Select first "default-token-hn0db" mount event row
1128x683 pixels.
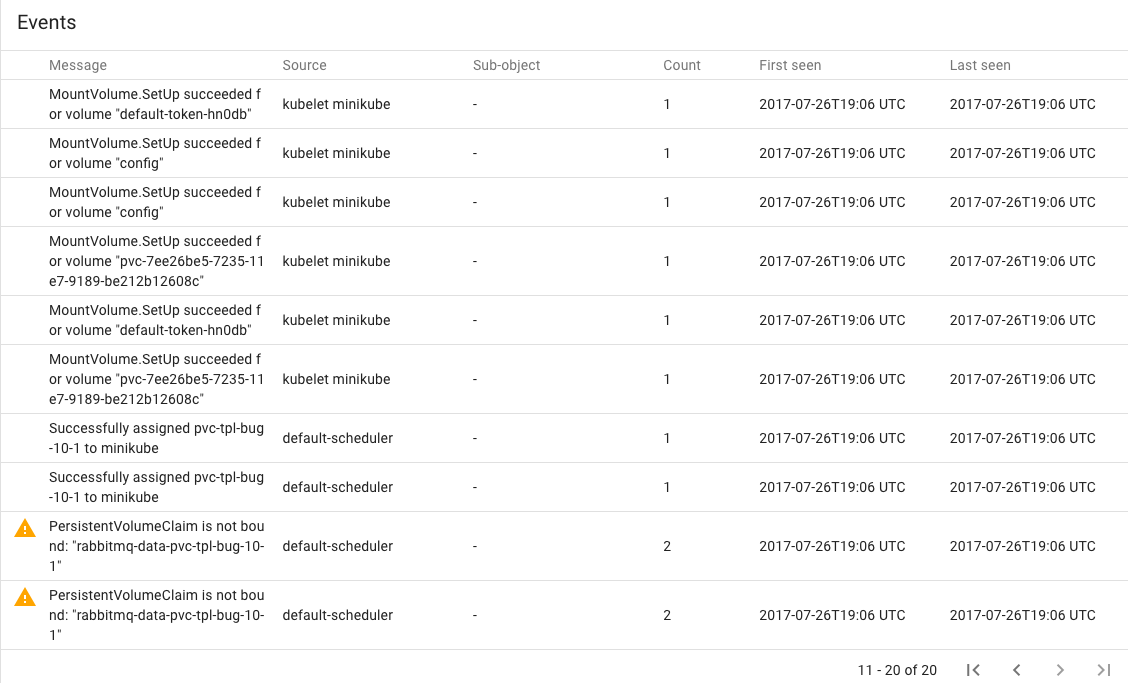(x=564, y=104)
